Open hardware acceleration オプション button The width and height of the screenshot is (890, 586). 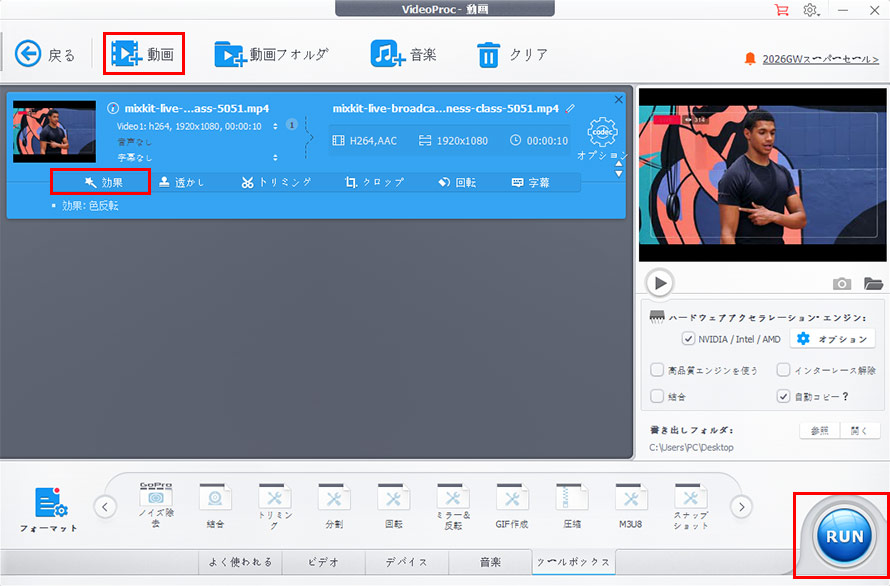(835, 339)
